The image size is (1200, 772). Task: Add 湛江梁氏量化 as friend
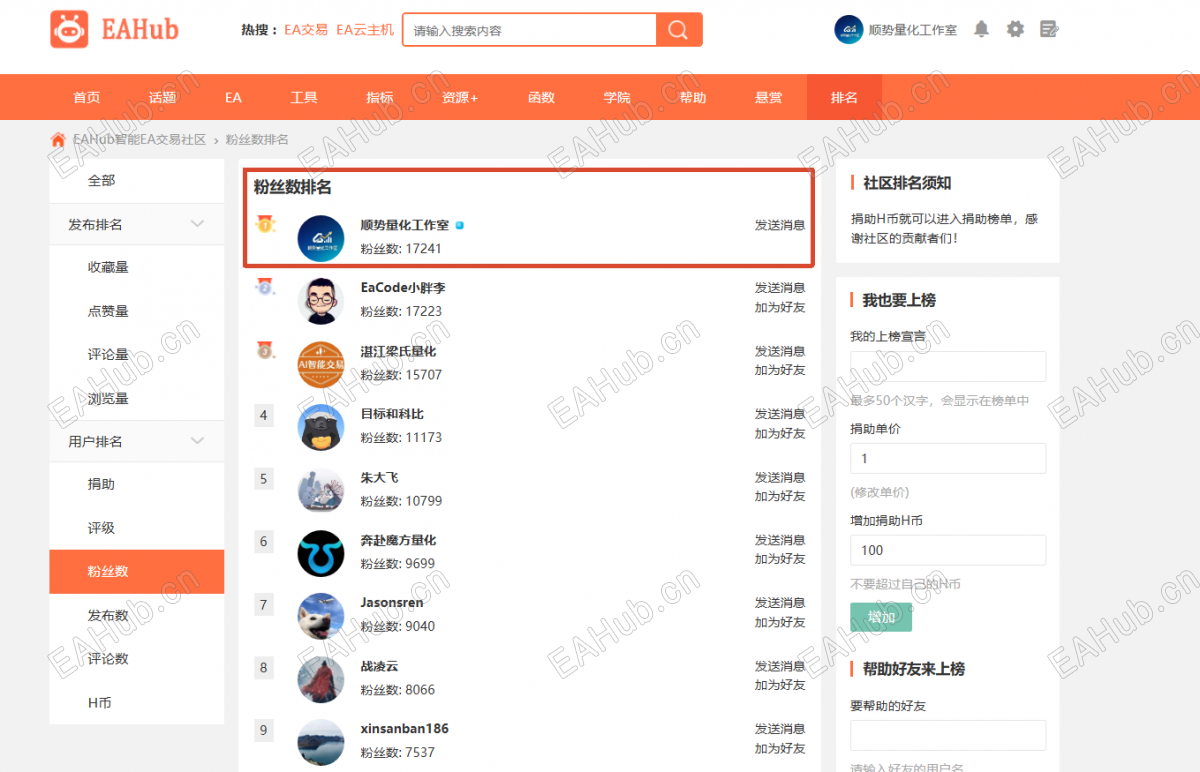click(780, 370)
